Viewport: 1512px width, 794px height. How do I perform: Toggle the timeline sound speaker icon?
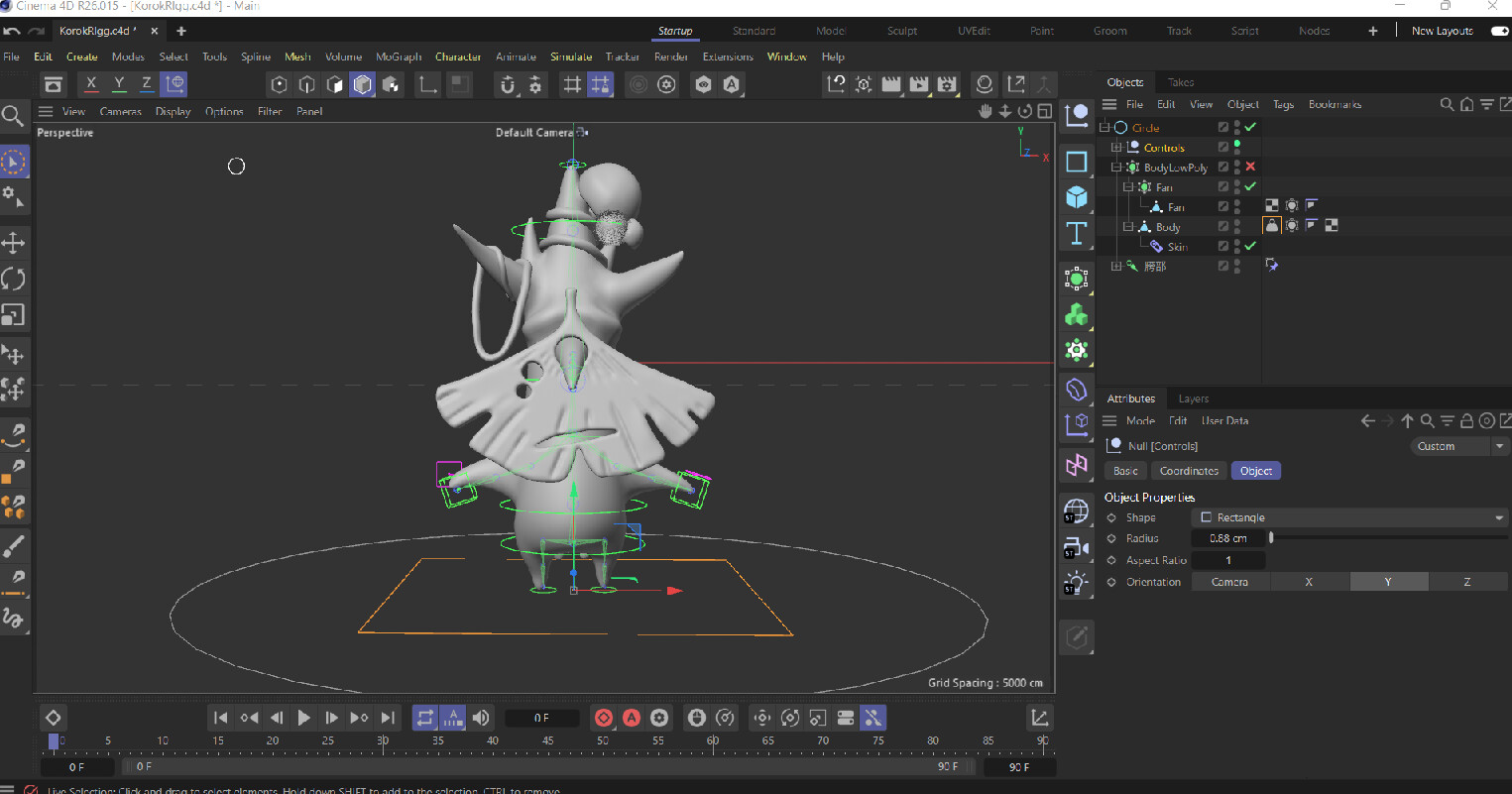click(x=481, y=718)
